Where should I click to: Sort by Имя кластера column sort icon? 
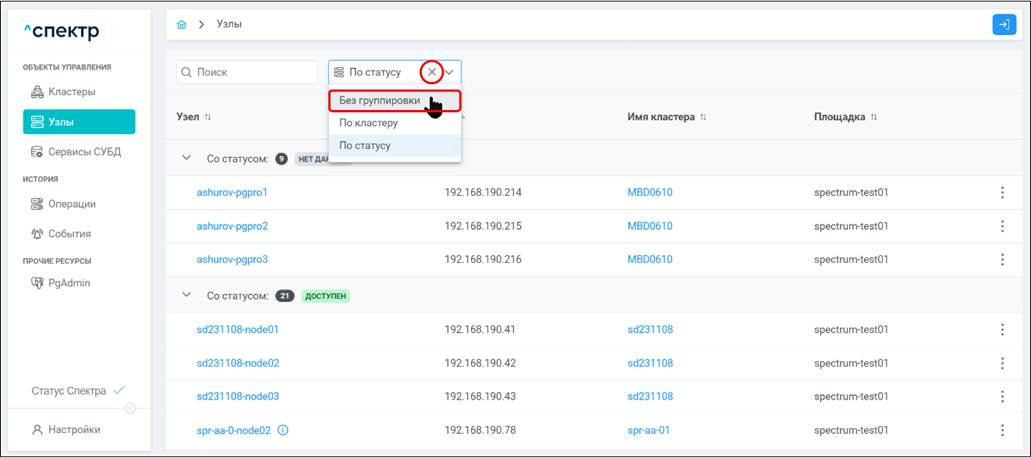703,118
